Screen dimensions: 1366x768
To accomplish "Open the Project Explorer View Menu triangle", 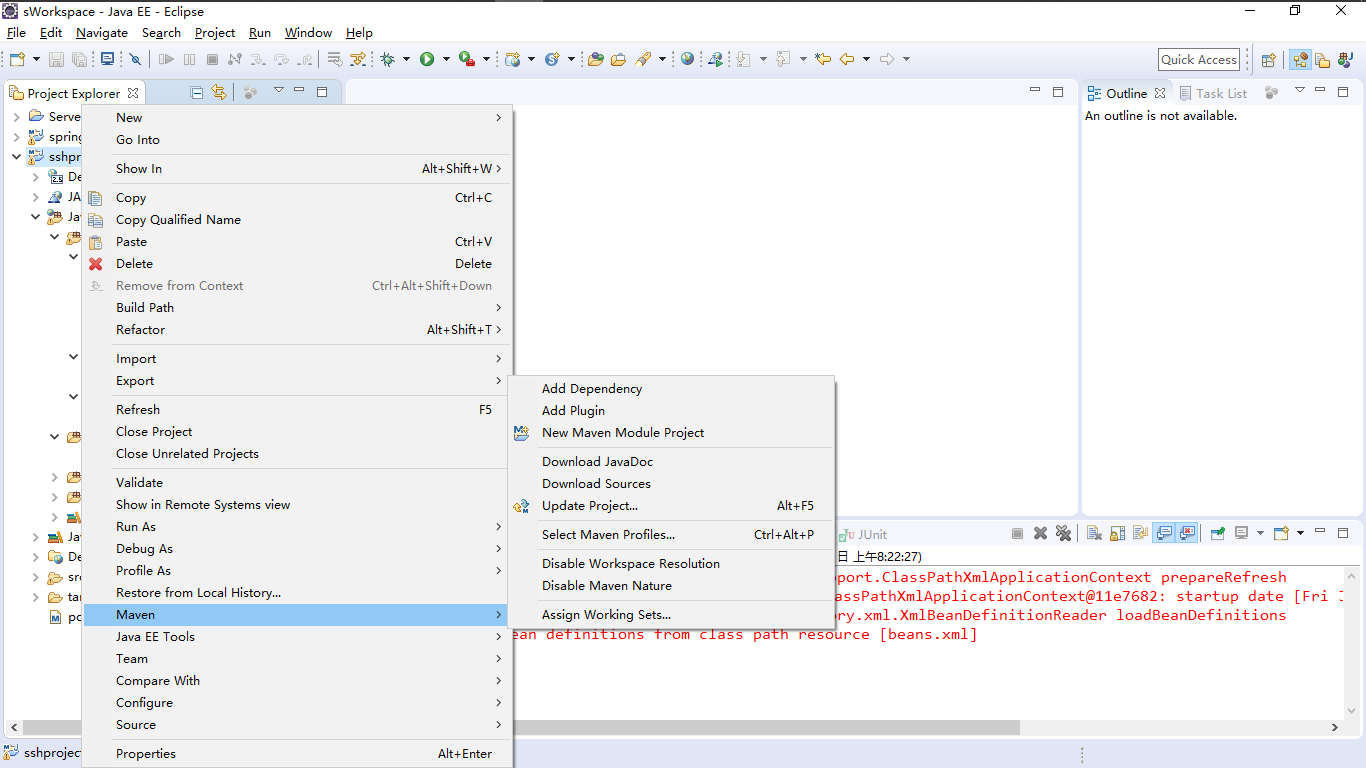I will pyautogui.click(x=279, y=90).
